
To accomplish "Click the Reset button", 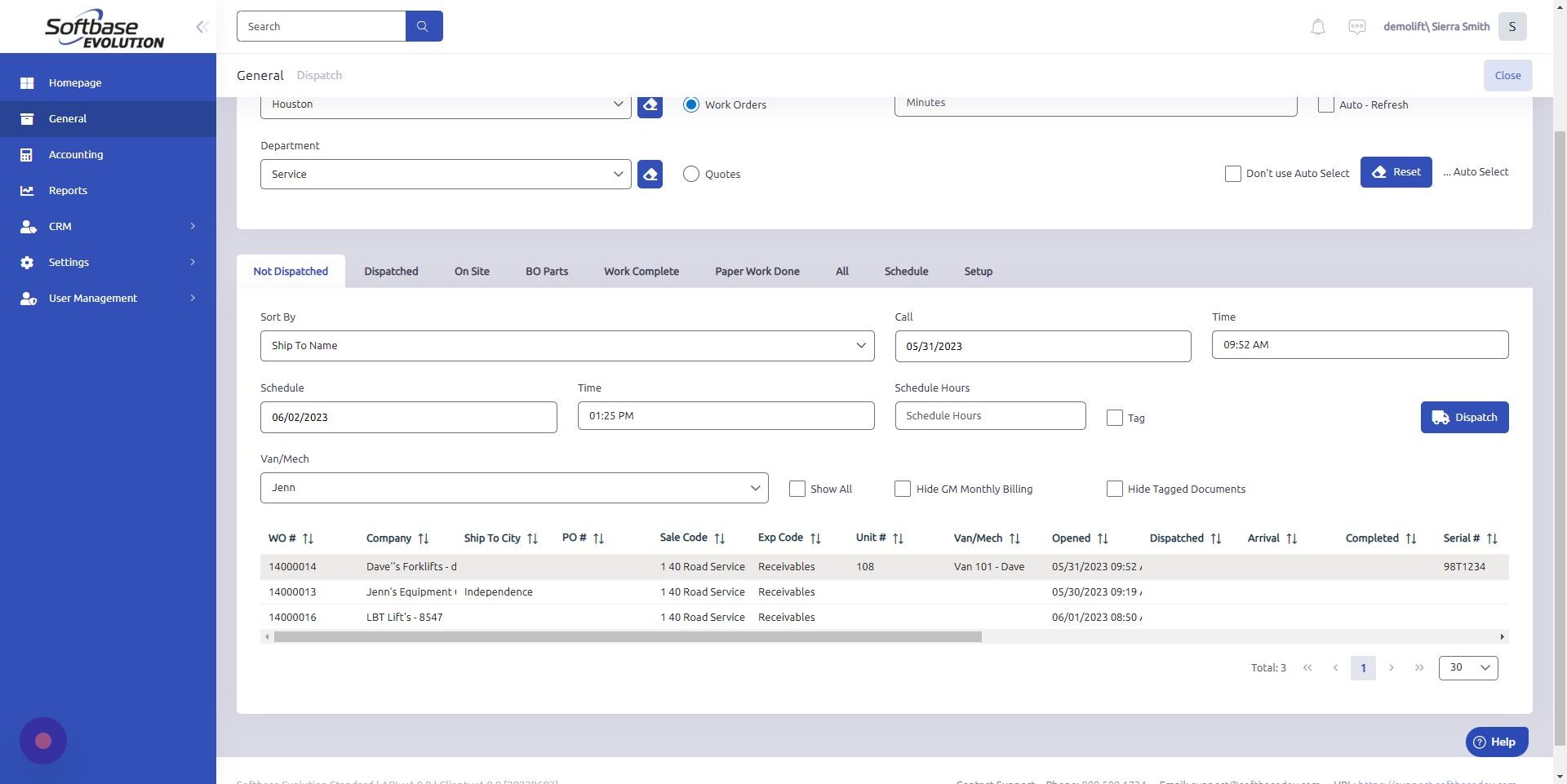I will click(x=1396, y=172).
